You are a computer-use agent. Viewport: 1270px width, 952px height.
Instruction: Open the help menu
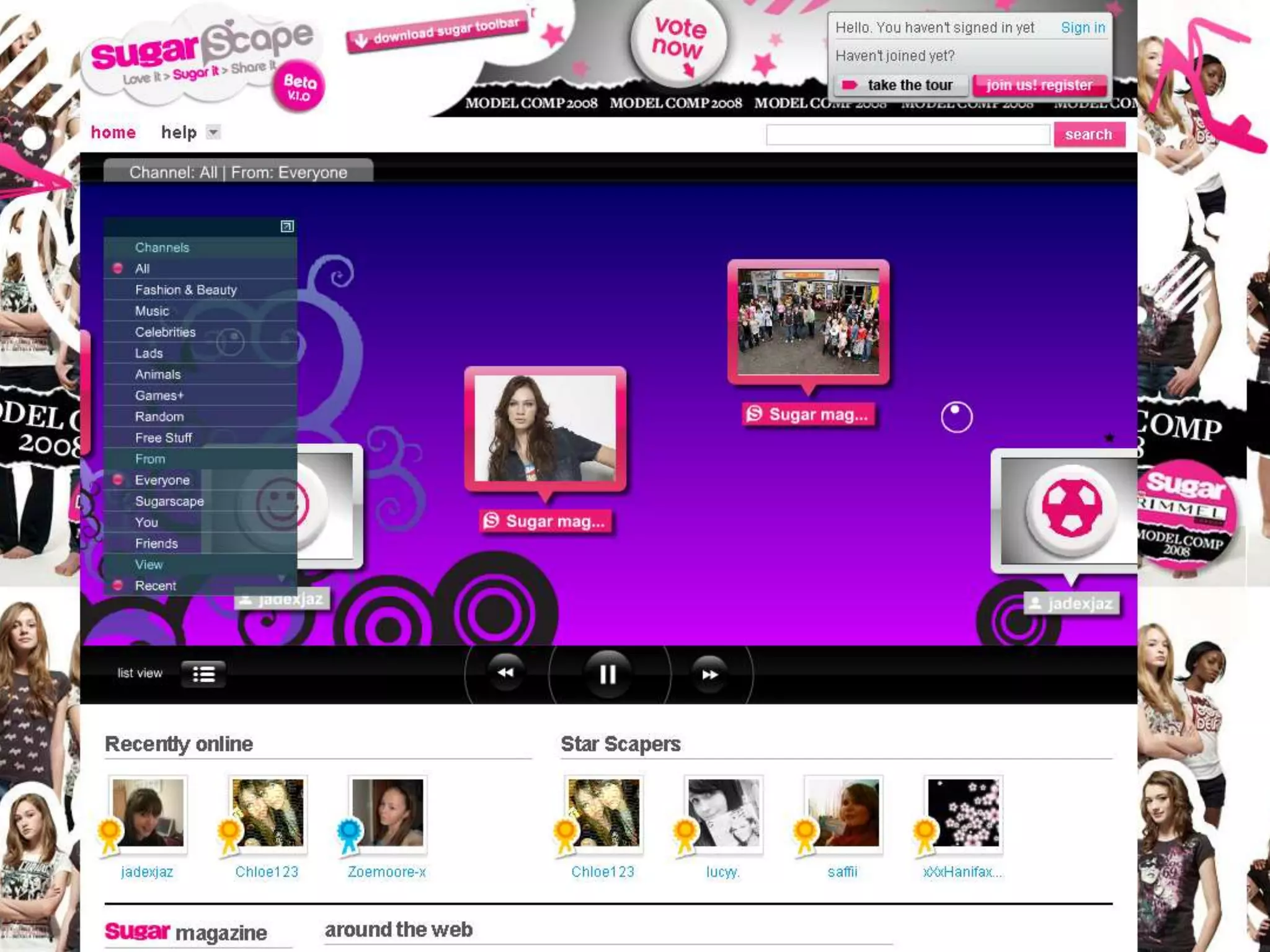[179, 132]
